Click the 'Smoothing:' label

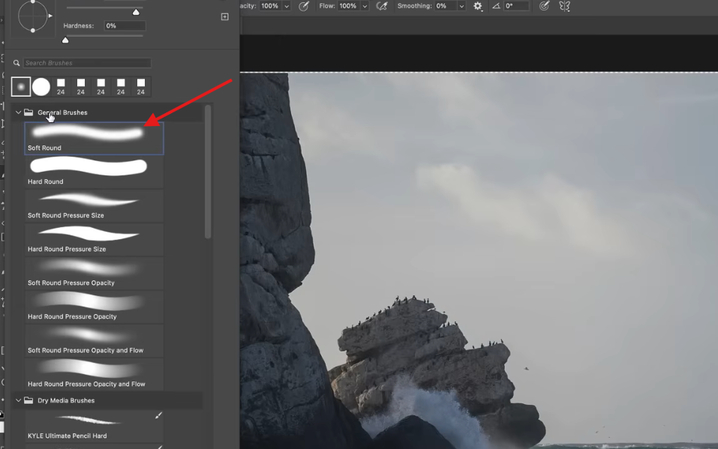414,6
